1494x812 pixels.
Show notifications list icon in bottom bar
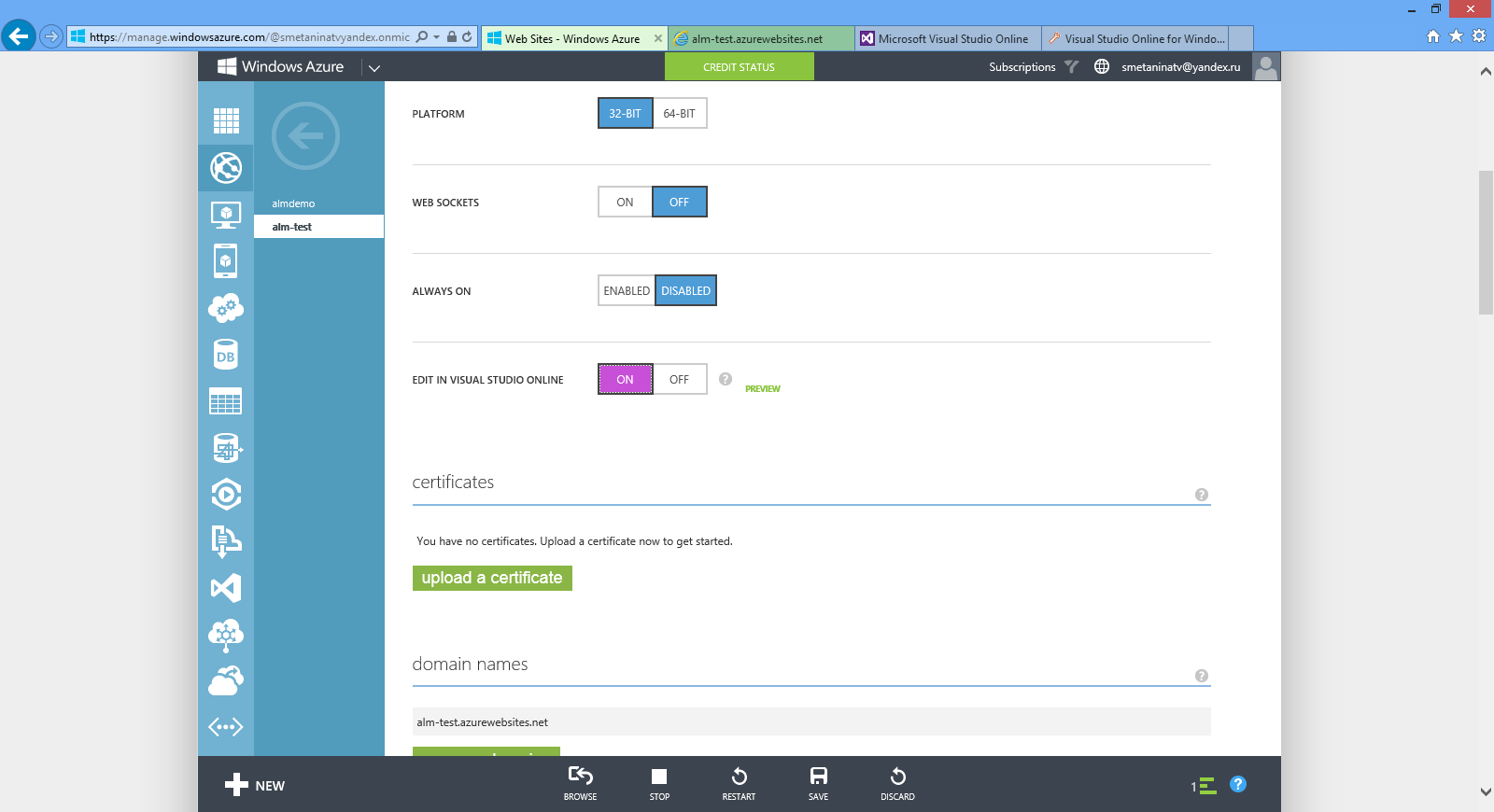1204,786
